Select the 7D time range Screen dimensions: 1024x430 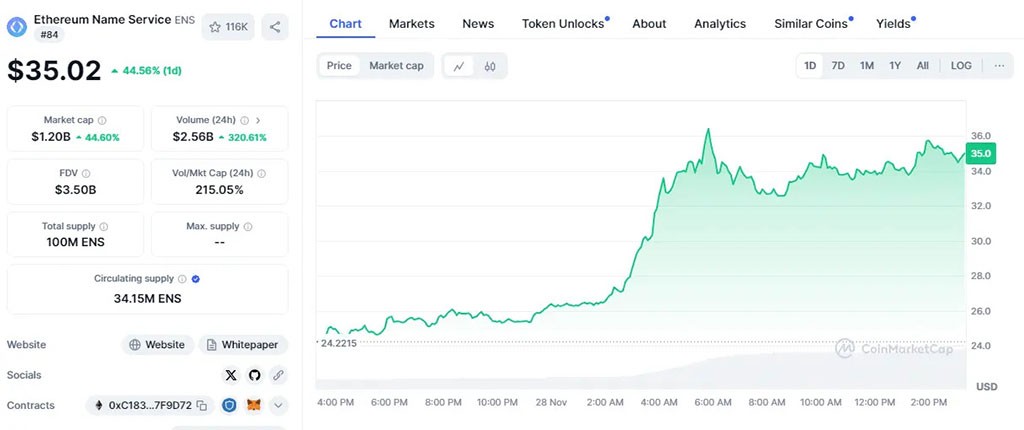coord(838,66)
